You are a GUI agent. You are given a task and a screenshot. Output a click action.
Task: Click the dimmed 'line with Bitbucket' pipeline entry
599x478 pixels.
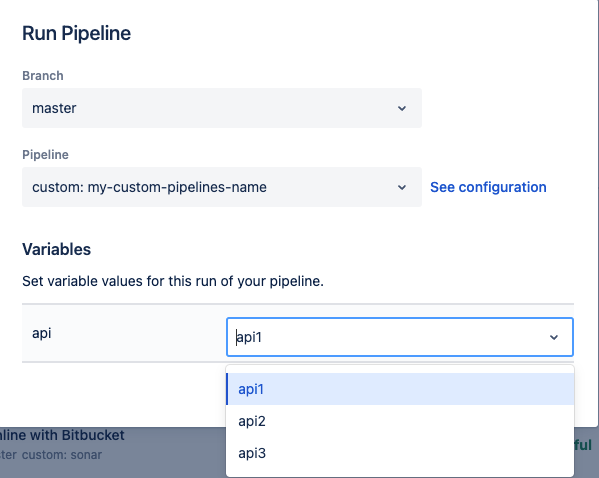pos(62,435)
